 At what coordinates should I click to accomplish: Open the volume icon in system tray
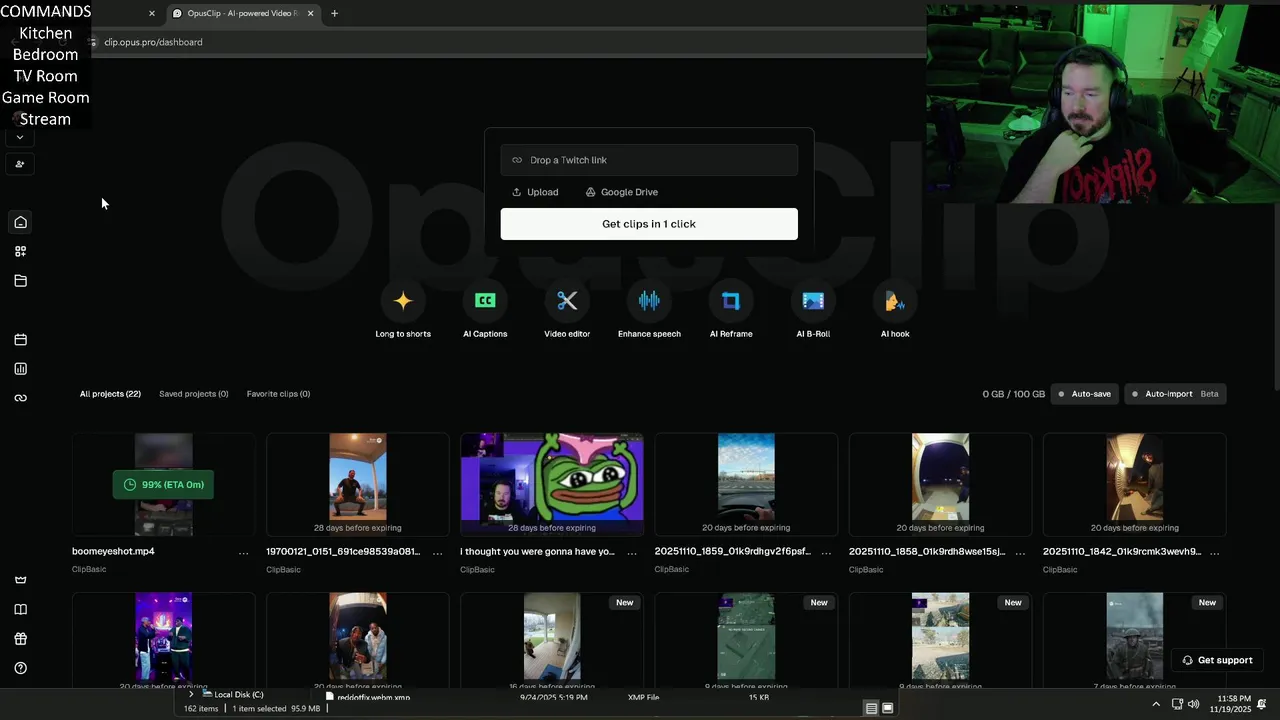coord(1193,704)
